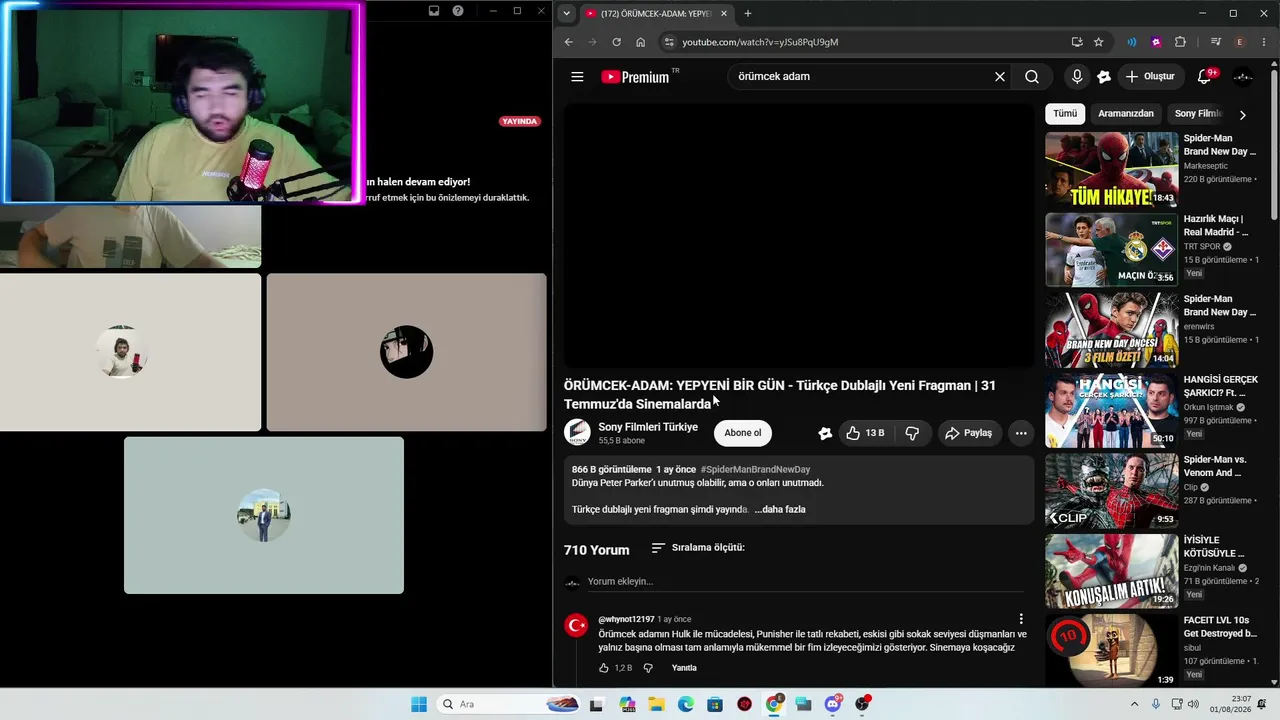Image resolution: width=1280 pixels, height=720 pixels.
Task: Close the ÖRÜMCEK-ADAM browser tab
Action: tap(723, 13)
